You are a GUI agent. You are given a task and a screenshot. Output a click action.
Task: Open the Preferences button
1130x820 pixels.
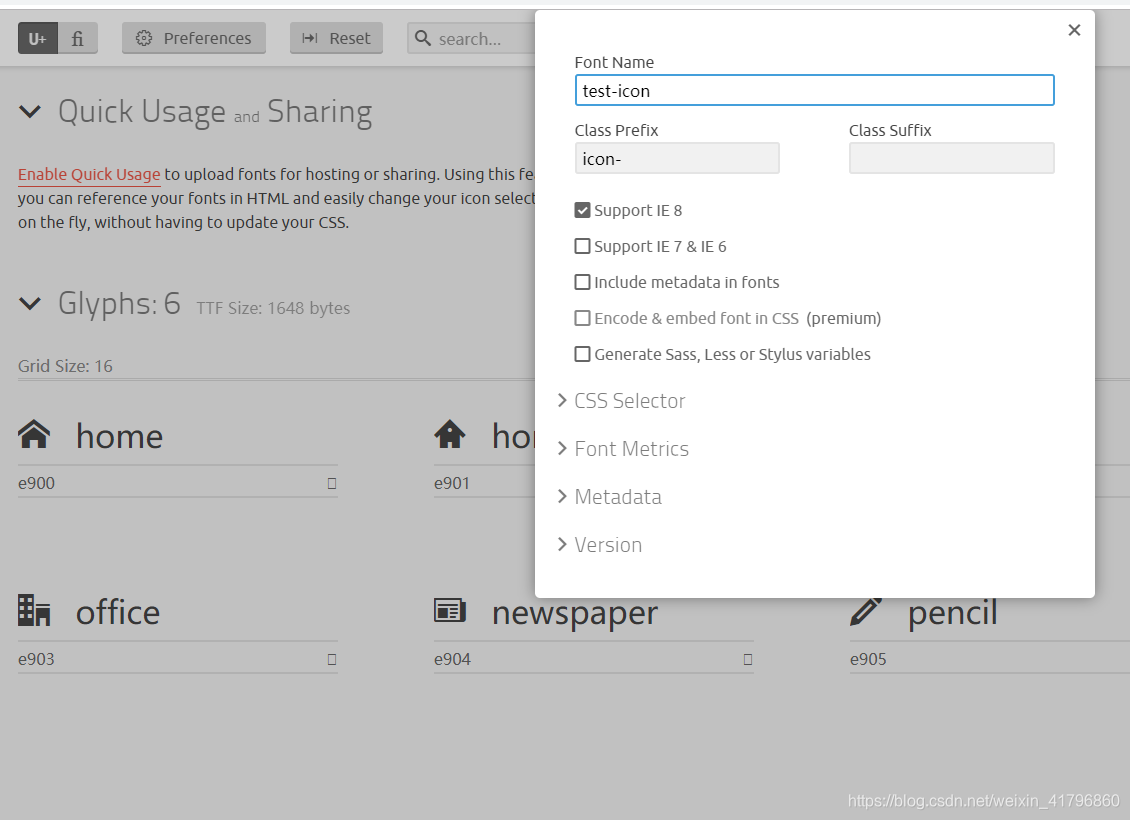click(x=194, y=38)
